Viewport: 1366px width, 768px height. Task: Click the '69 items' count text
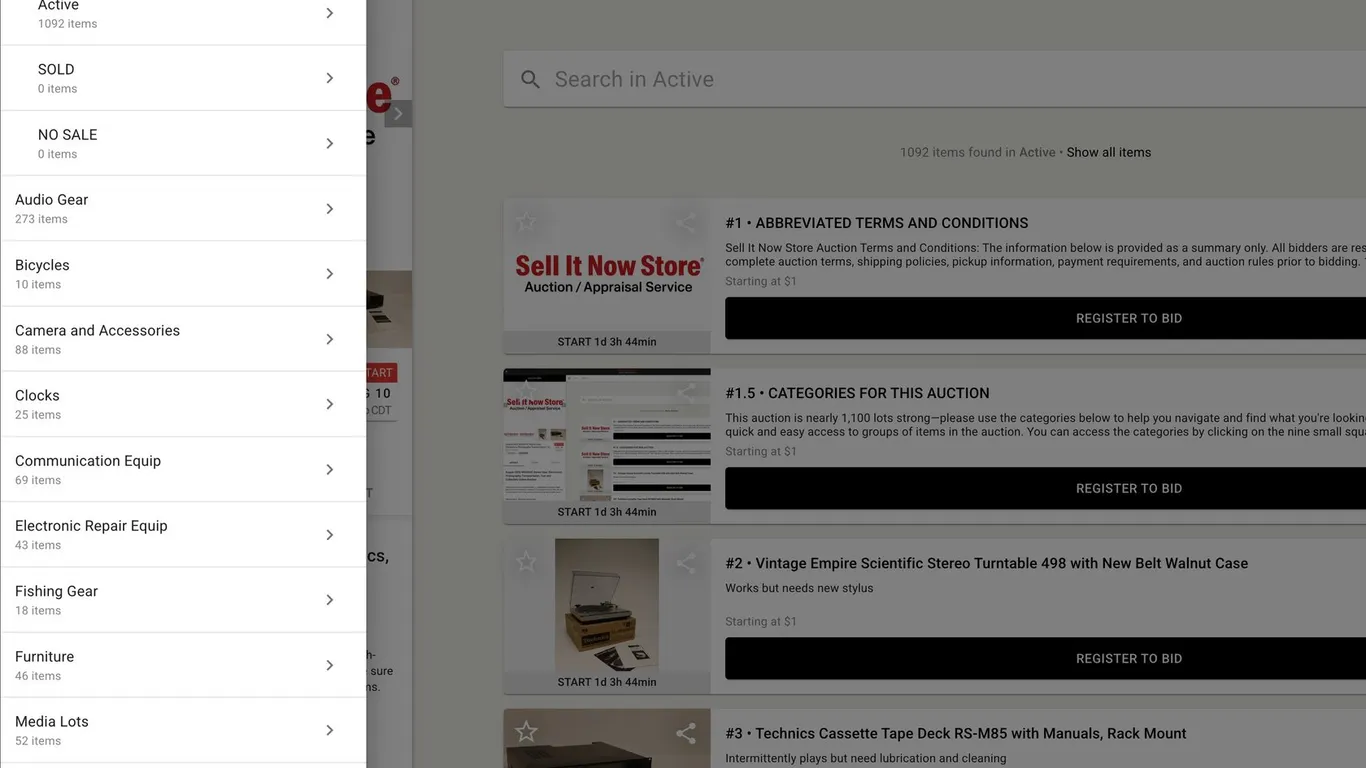point(38,480)
